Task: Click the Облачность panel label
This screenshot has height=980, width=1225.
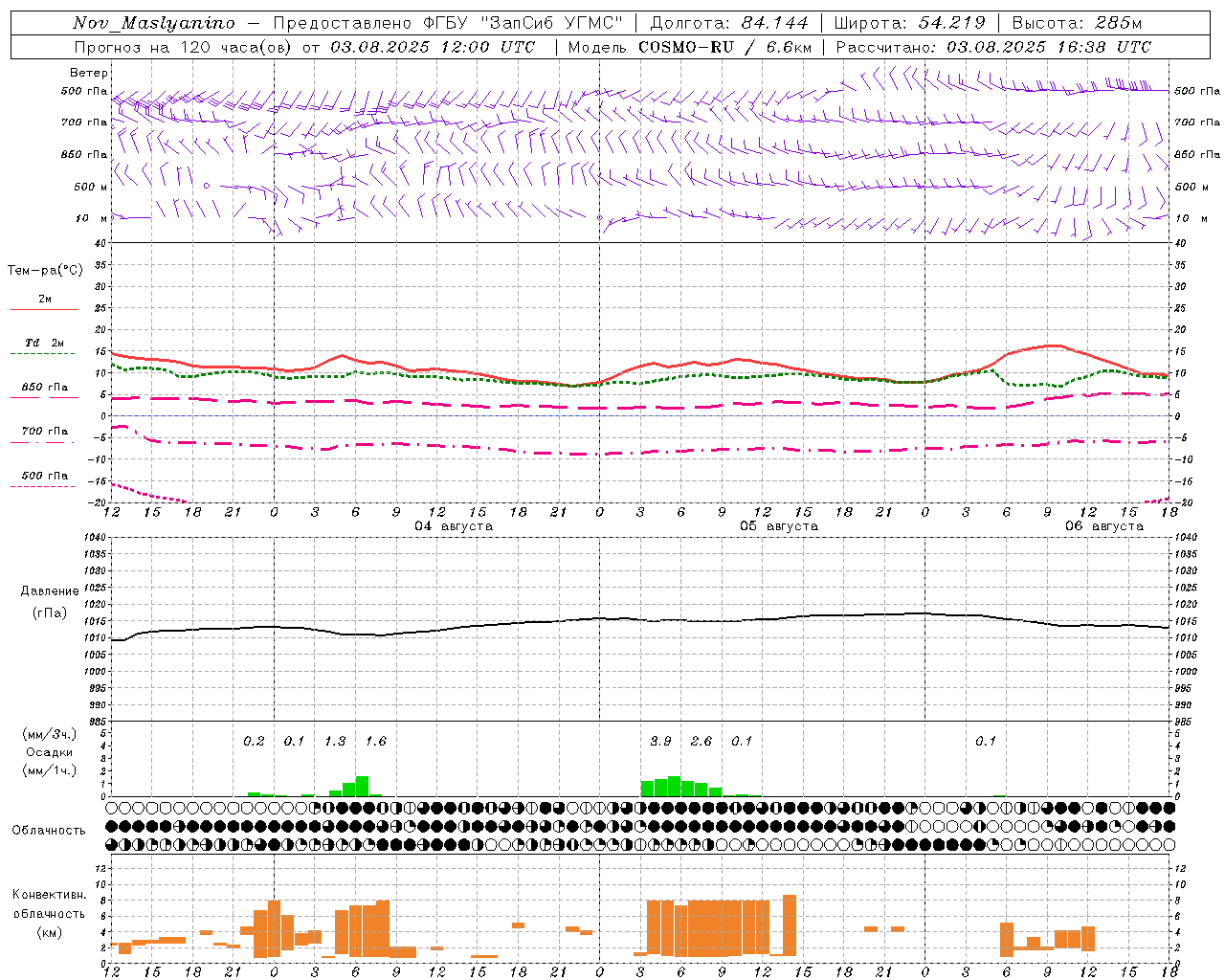Action: [x=49, y=831]
